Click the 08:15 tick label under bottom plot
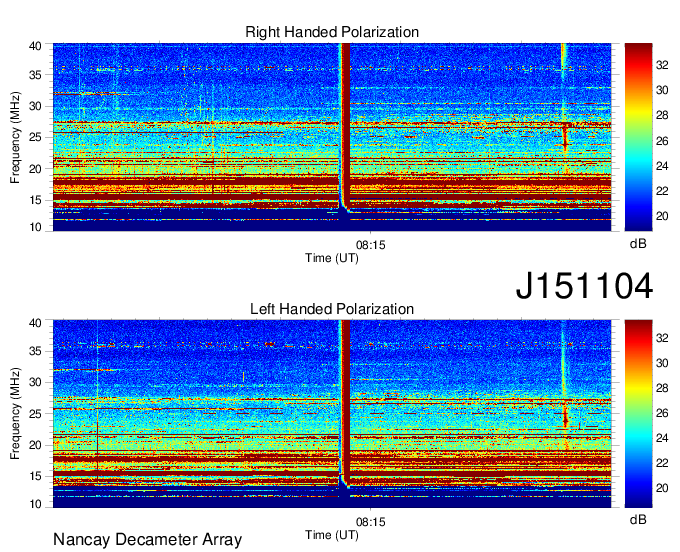 370,522
